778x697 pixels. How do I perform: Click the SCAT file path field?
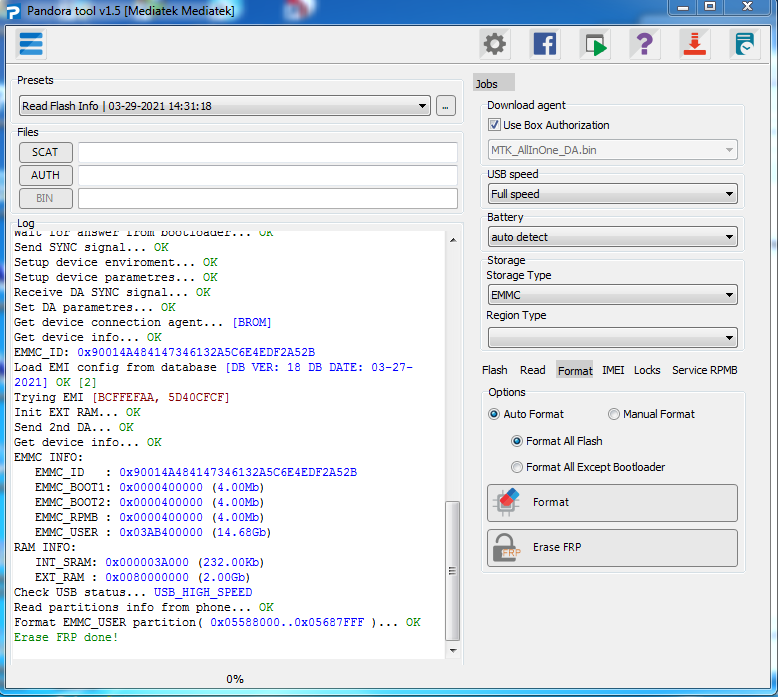coord(267,152)
